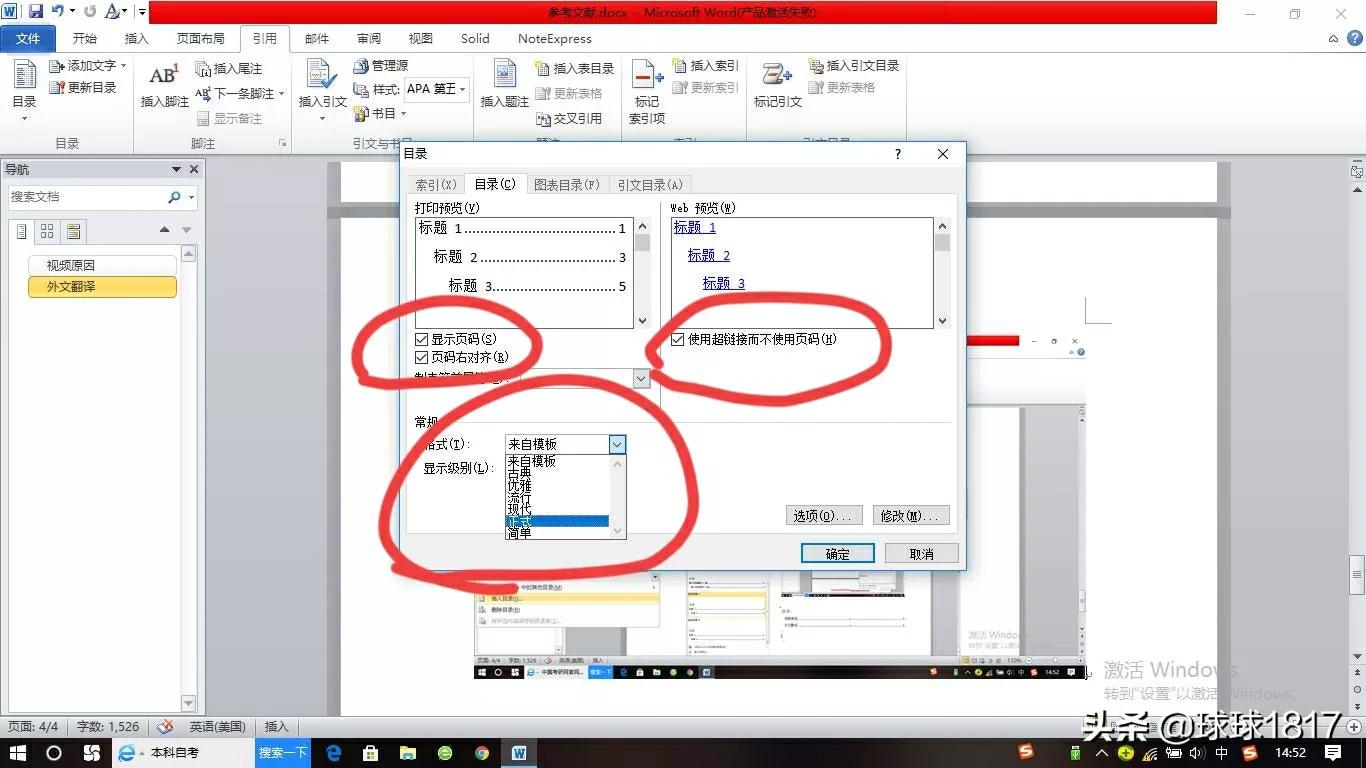Open 管理源 source manager
The width and height of the screenshot is (1366, 768).
point(382,66)
